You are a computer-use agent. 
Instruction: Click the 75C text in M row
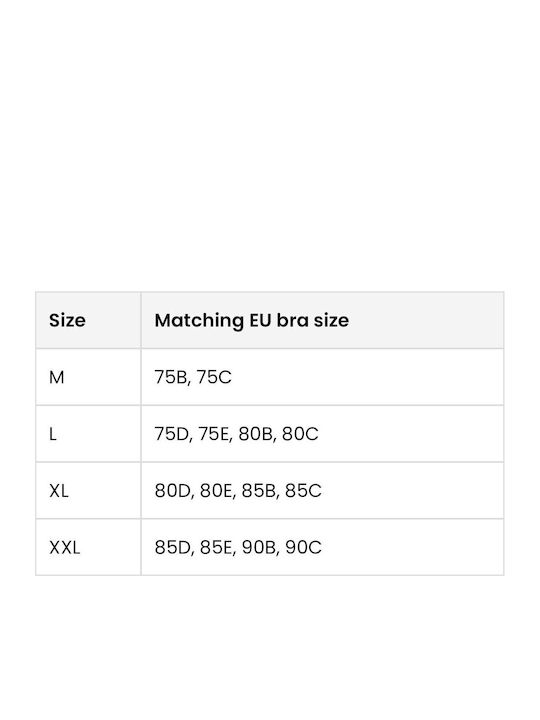pos(214,377)
